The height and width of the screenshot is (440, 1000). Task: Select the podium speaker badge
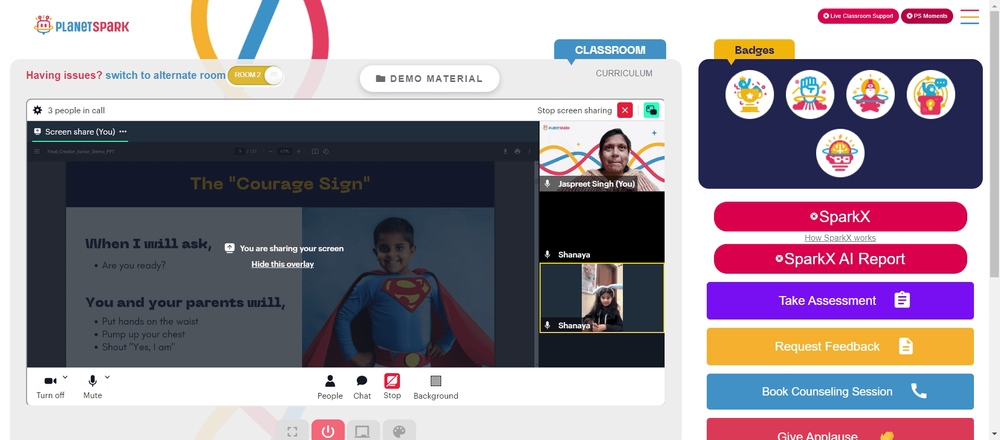point(931,94)
